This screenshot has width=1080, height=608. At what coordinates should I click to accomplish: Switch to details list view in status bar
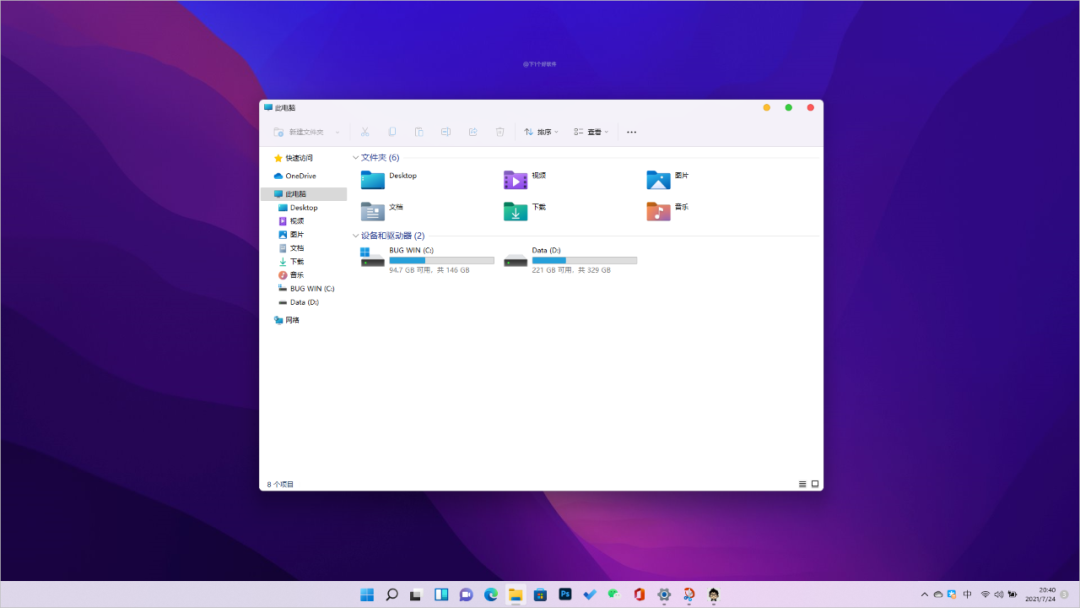point(802,484)
